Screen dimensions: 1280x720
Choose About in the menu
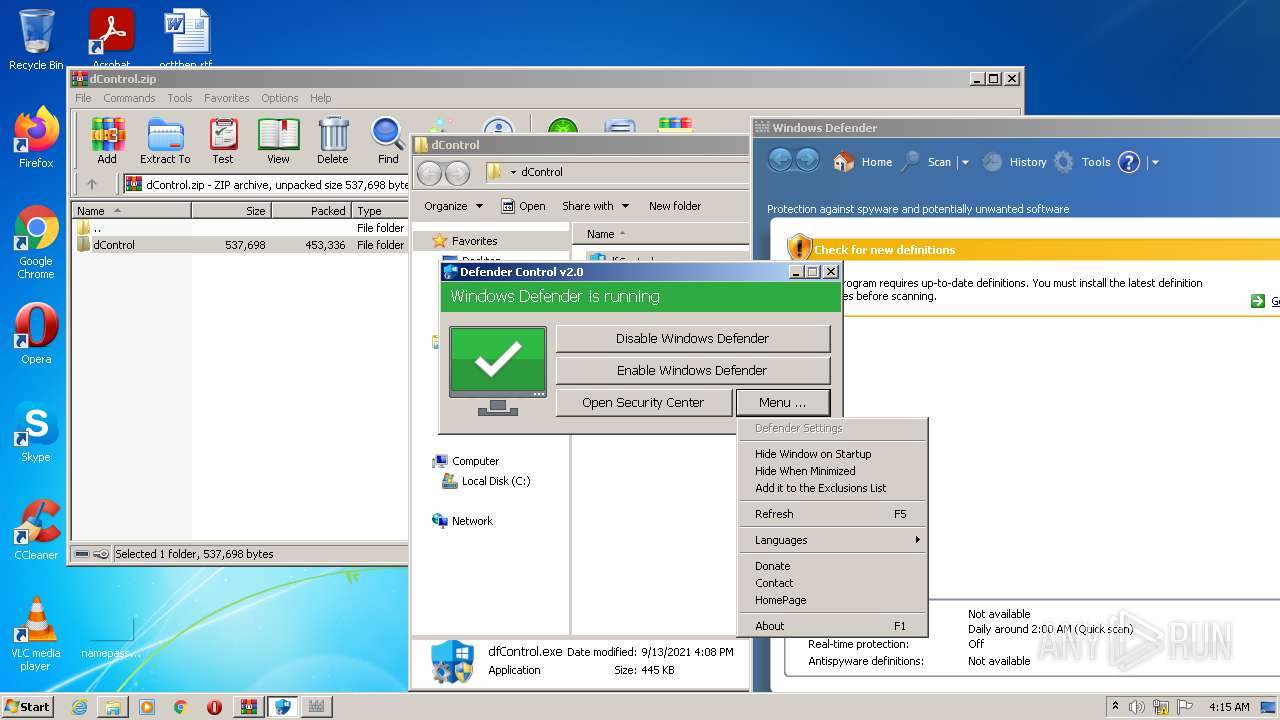coord(832,626)
